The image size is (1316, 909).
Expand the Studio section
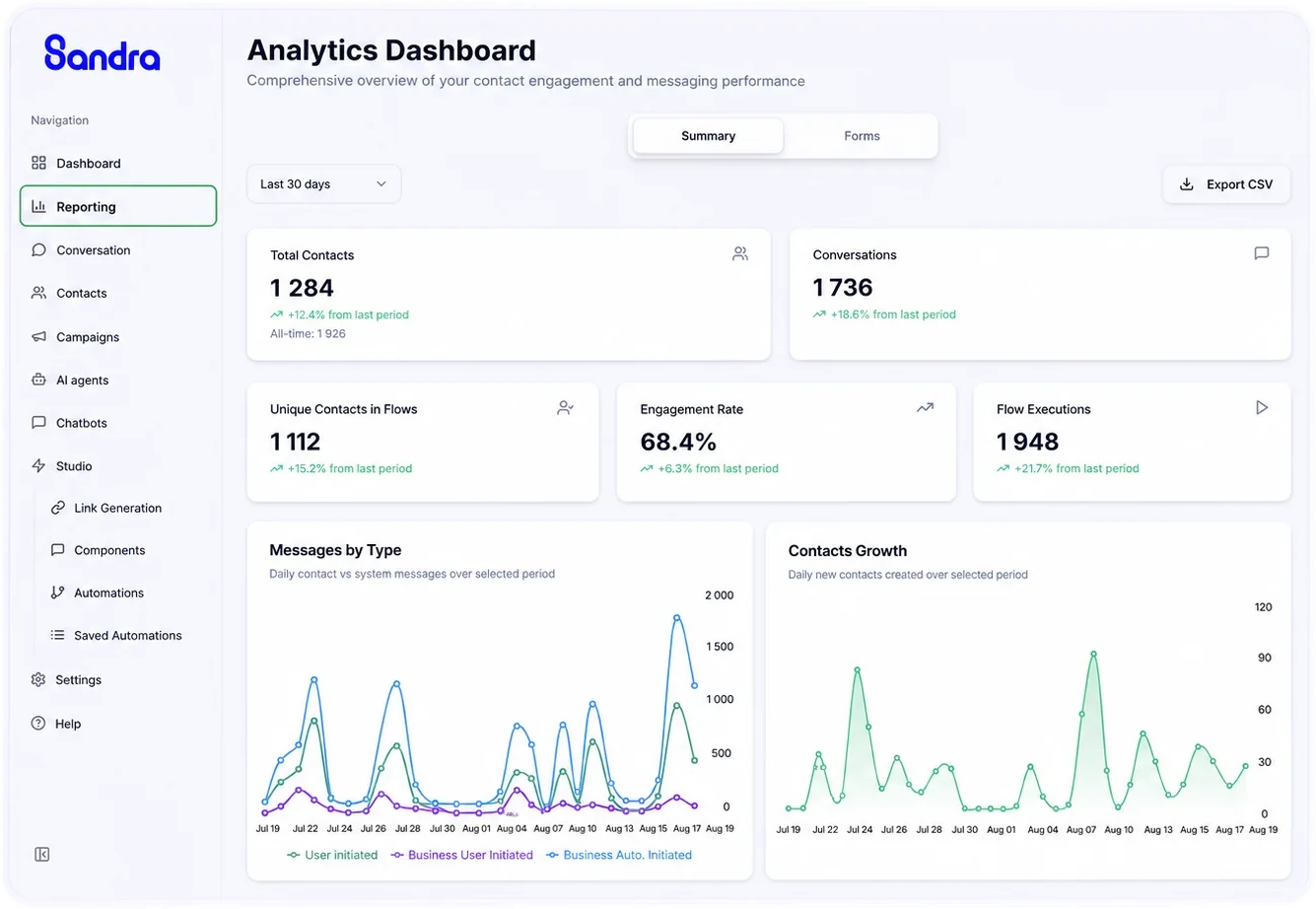point(118,465)
